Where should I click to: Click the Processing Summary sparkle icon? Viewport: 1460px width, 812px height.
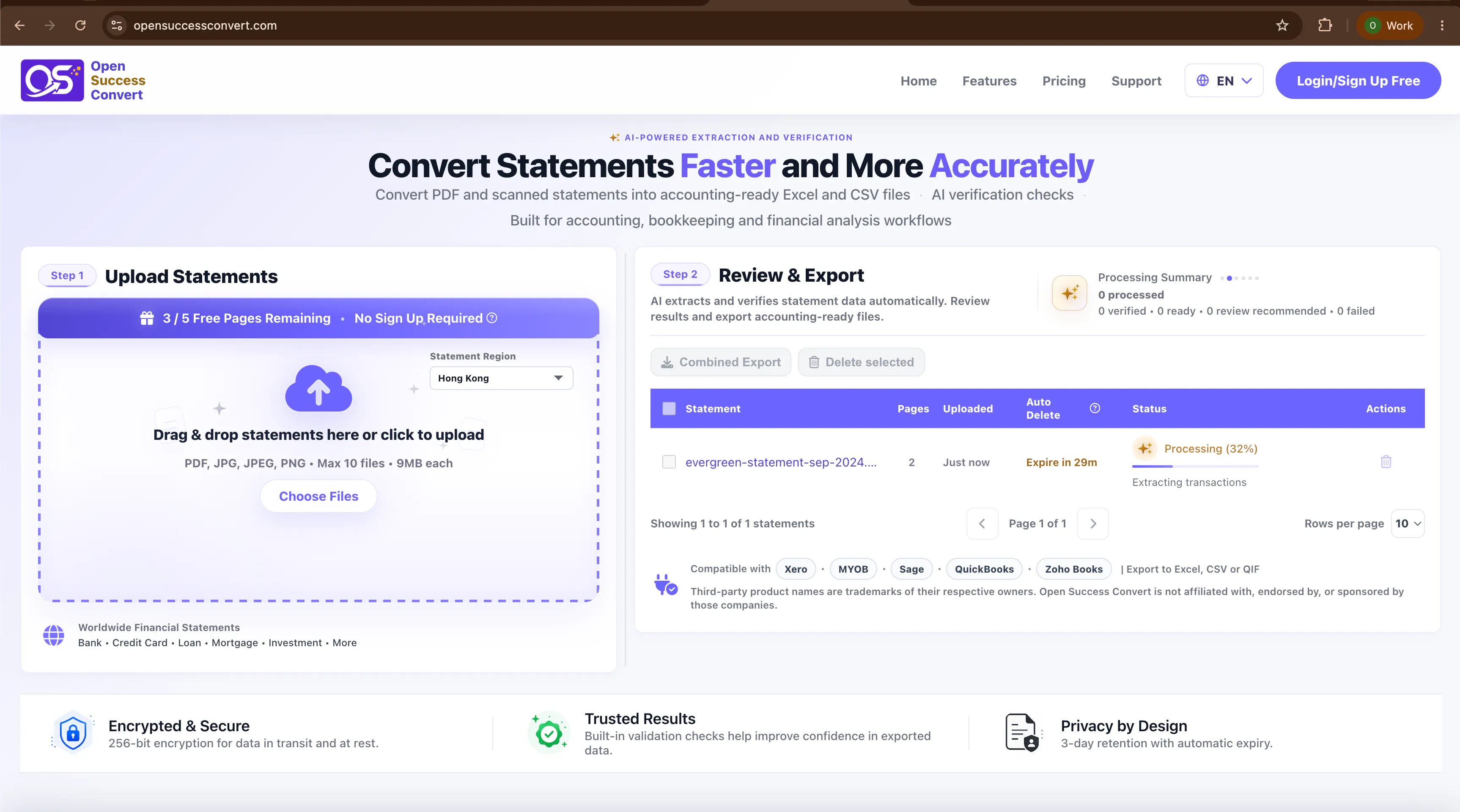1070,293
